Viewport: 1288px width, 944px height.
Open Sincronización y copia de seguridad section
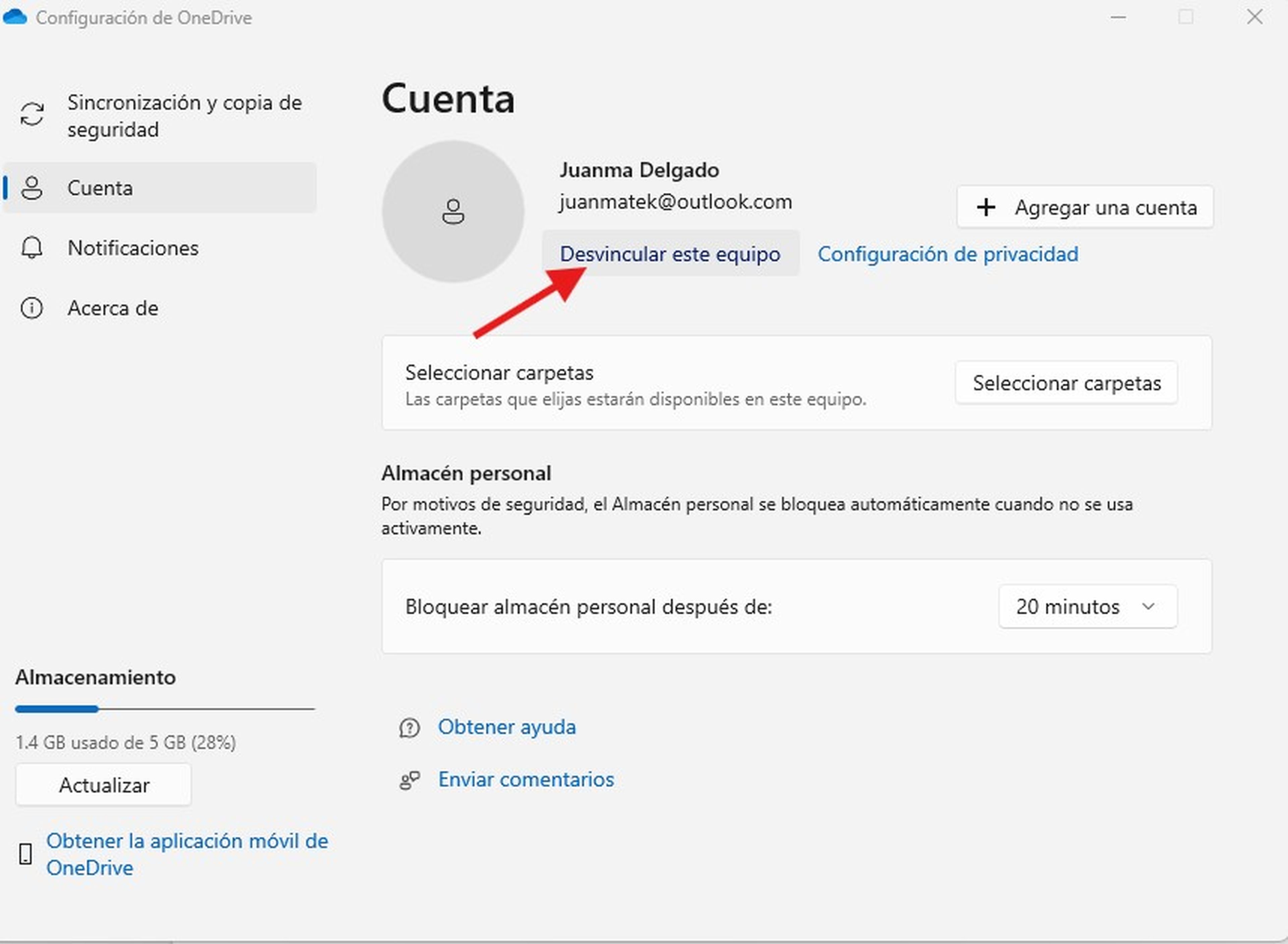point(160,116)
